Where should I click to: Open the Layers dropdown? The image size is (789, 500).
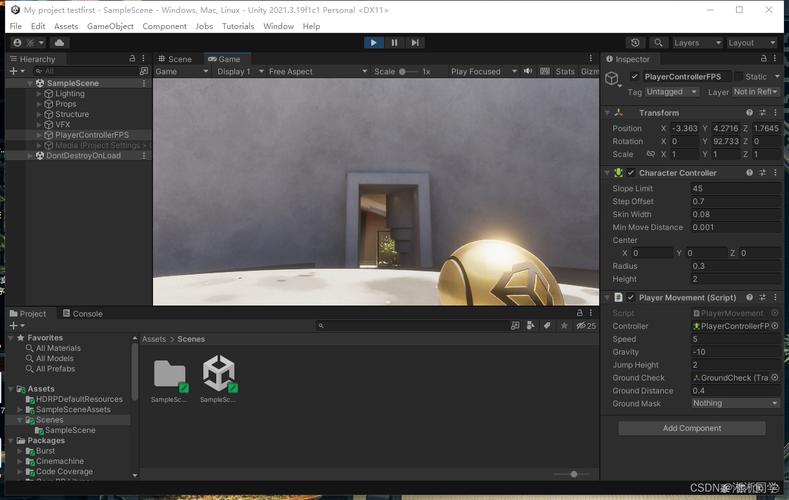[697, 43]
